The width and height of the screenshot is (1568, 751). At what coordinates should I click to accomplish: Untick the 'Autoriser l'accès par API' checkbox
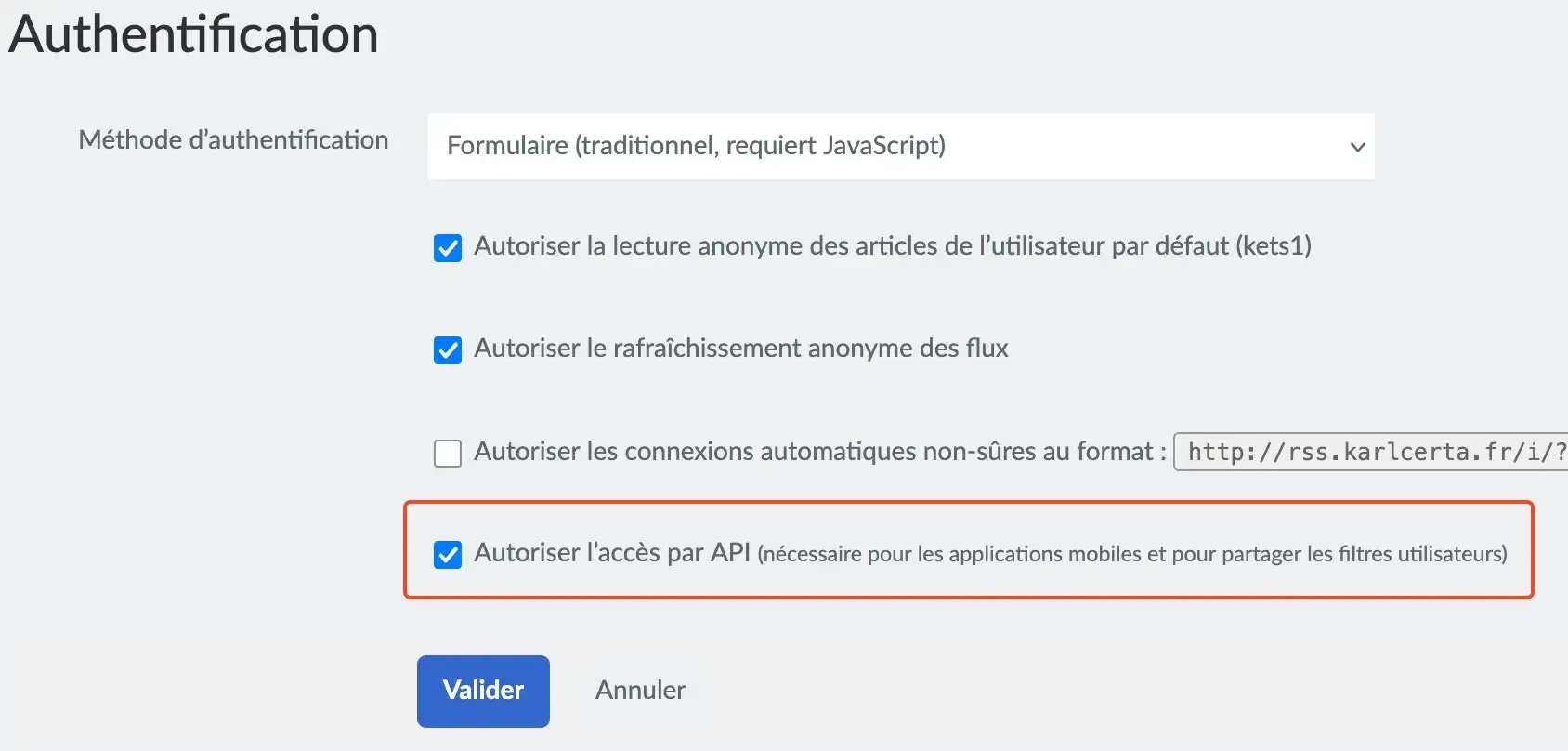tap(448, 555)
